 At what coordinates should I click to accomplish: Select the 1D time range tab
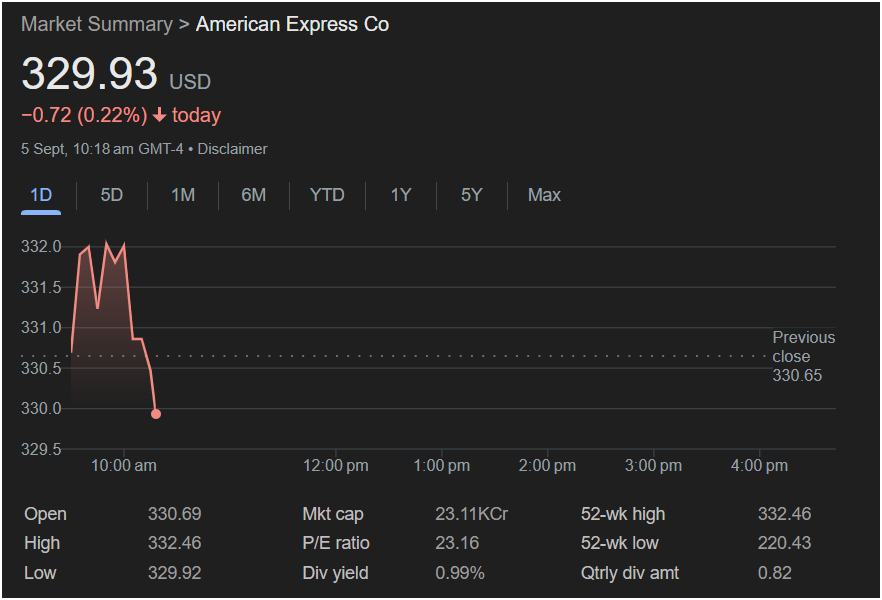tap(41, 195)
